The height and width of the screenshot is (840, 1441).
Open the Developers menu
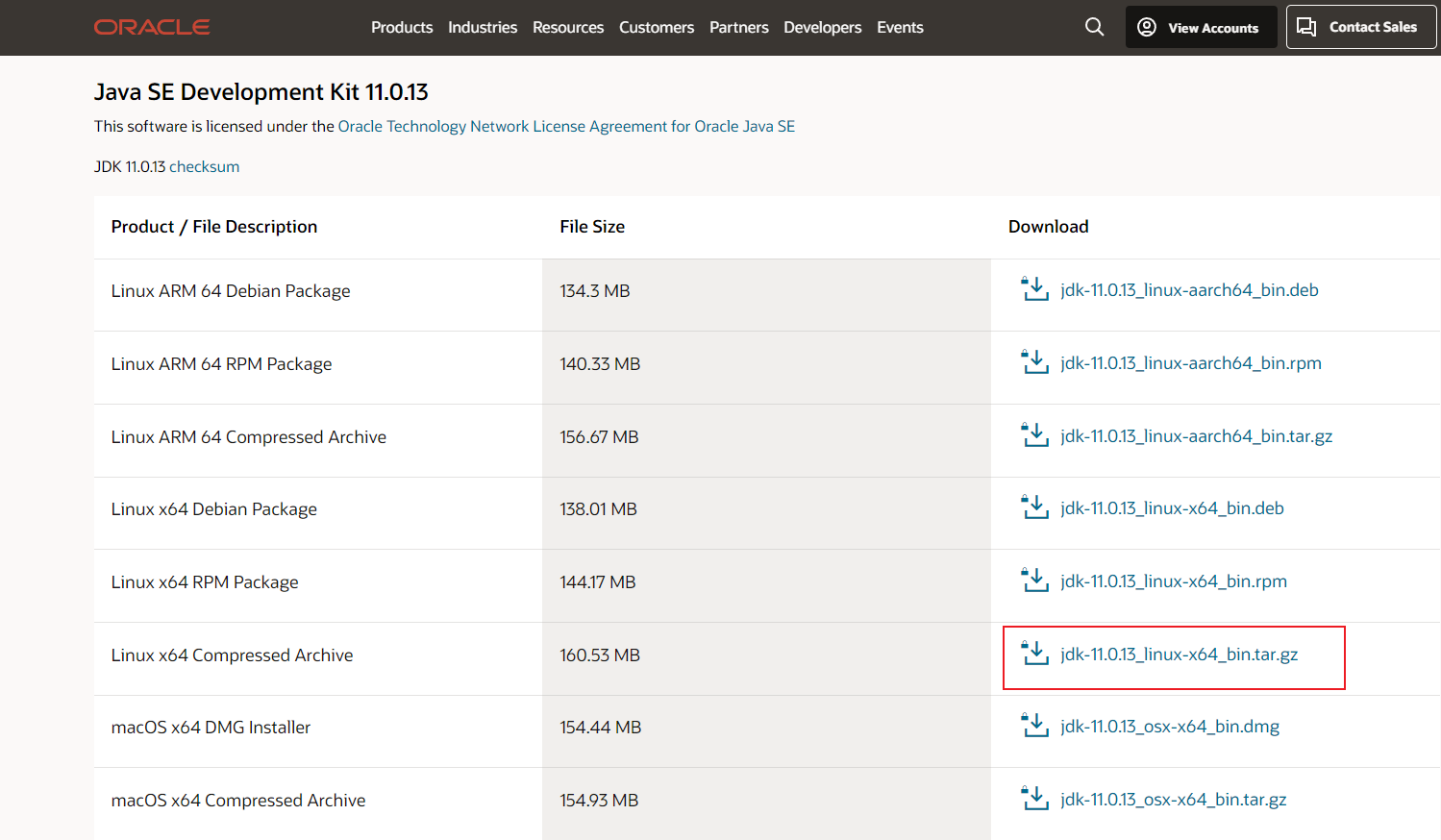[x=823, y=27]
